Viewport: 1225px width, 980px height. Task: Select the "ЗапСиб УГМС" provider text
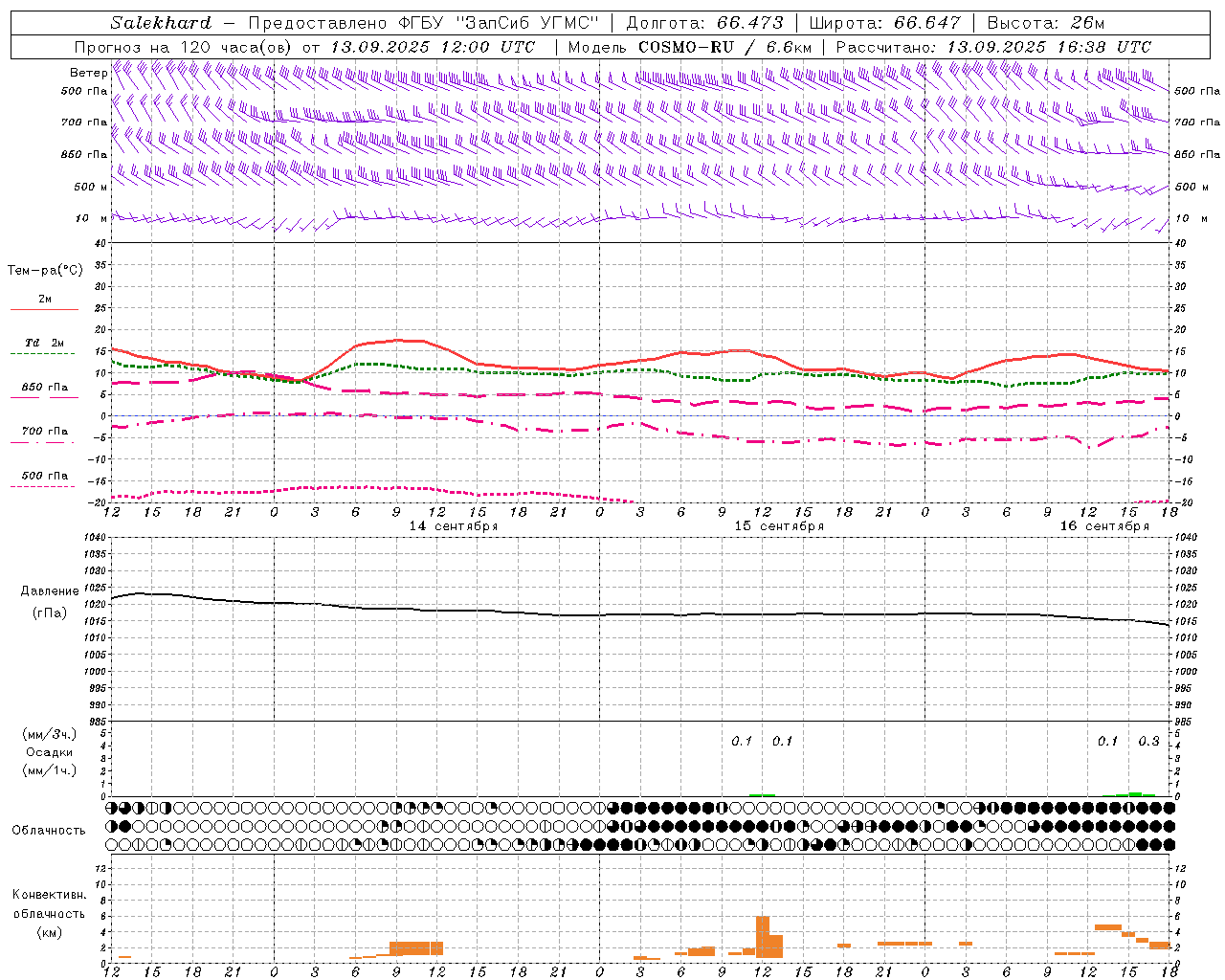528,23
